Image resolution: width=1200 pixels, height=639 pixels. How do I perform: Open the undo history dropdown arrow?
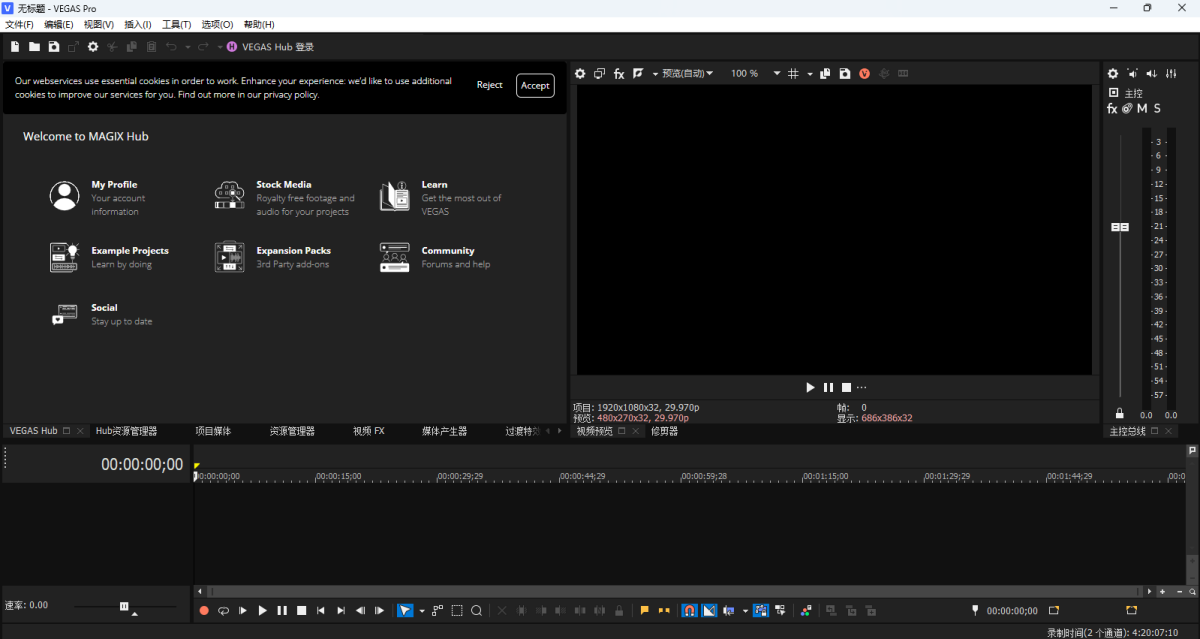pyautogui.click(x=187, y=47)
